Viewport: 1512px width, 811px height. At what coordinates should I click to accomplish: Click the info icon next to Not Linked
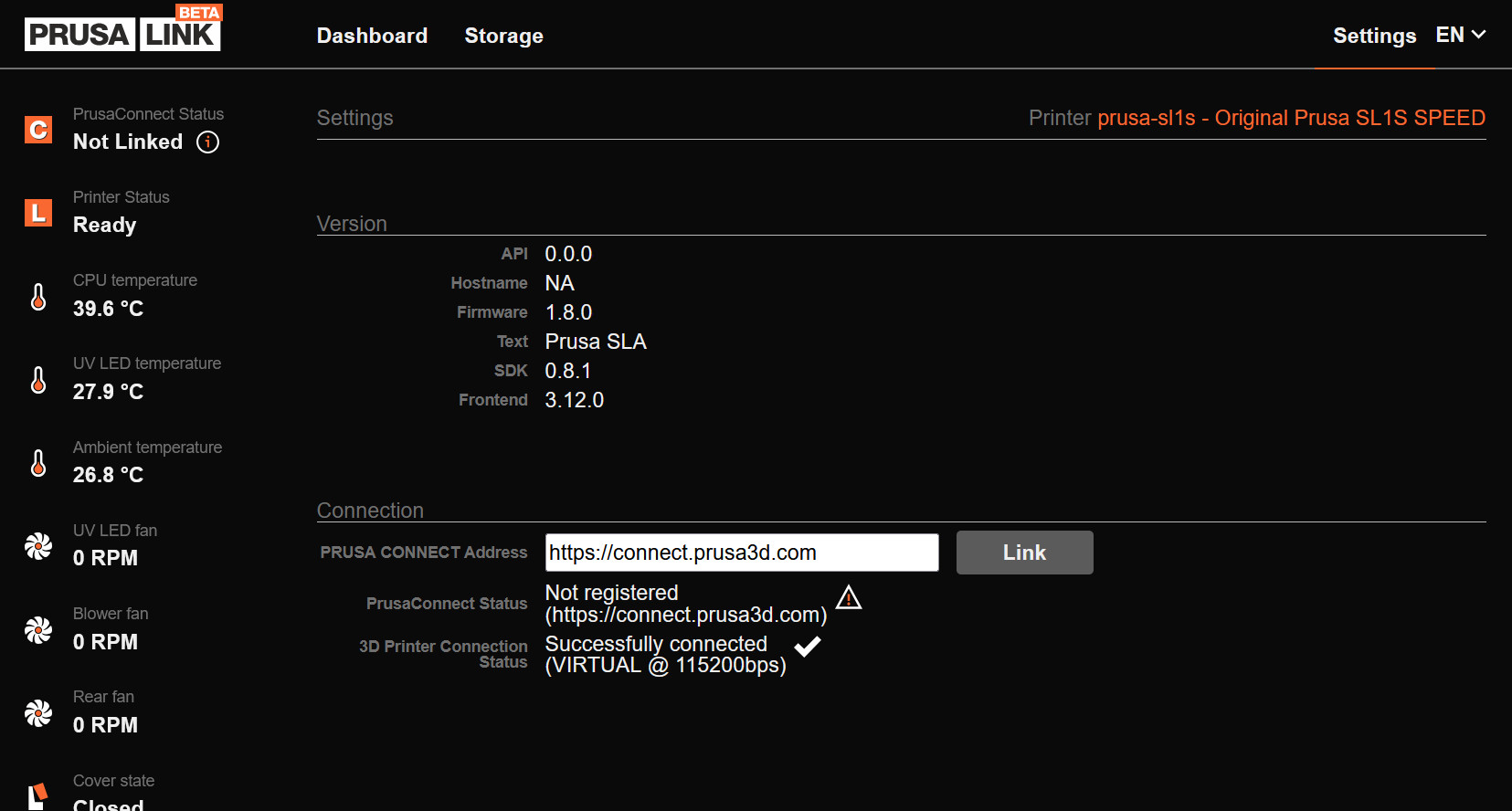208,142
